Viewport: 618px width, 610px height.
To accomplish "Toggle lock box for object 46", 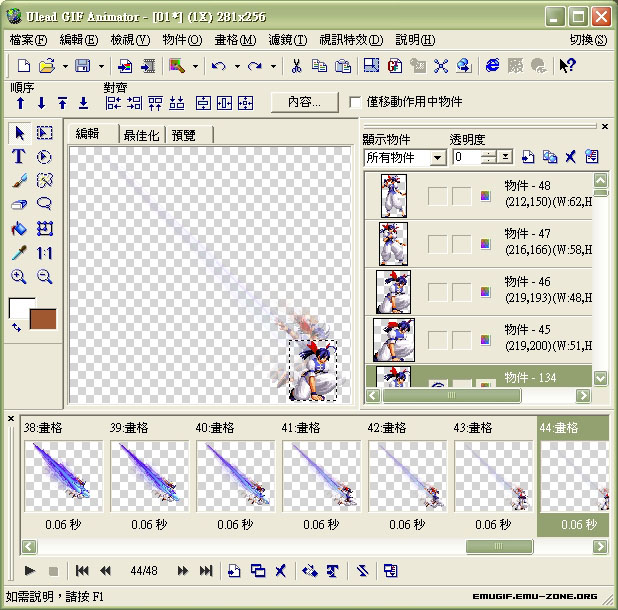I will [x=462, y=292].
